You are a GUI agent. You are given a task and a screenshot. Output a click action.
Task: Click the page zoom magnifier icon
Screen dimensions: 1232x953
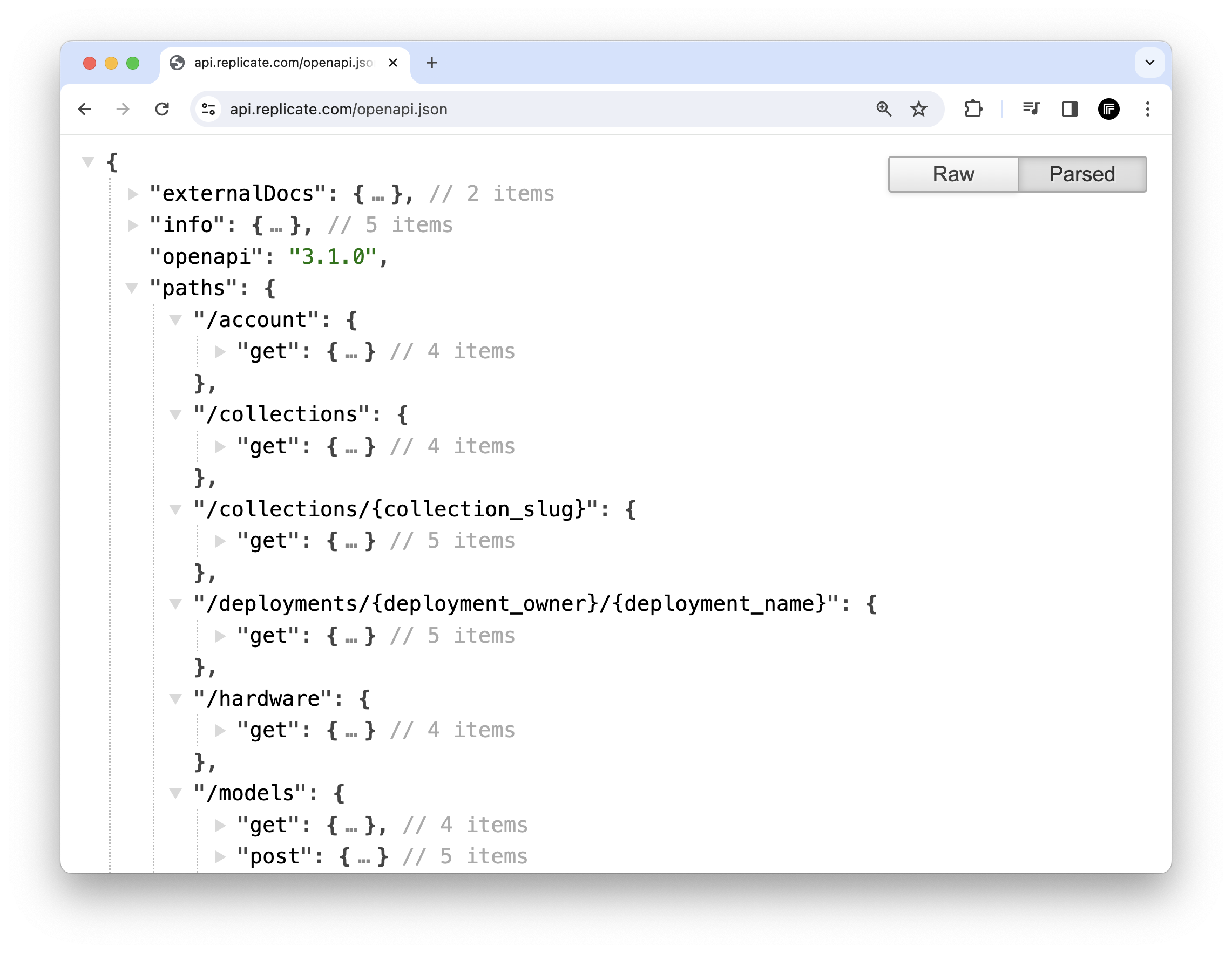pos(883,109)
